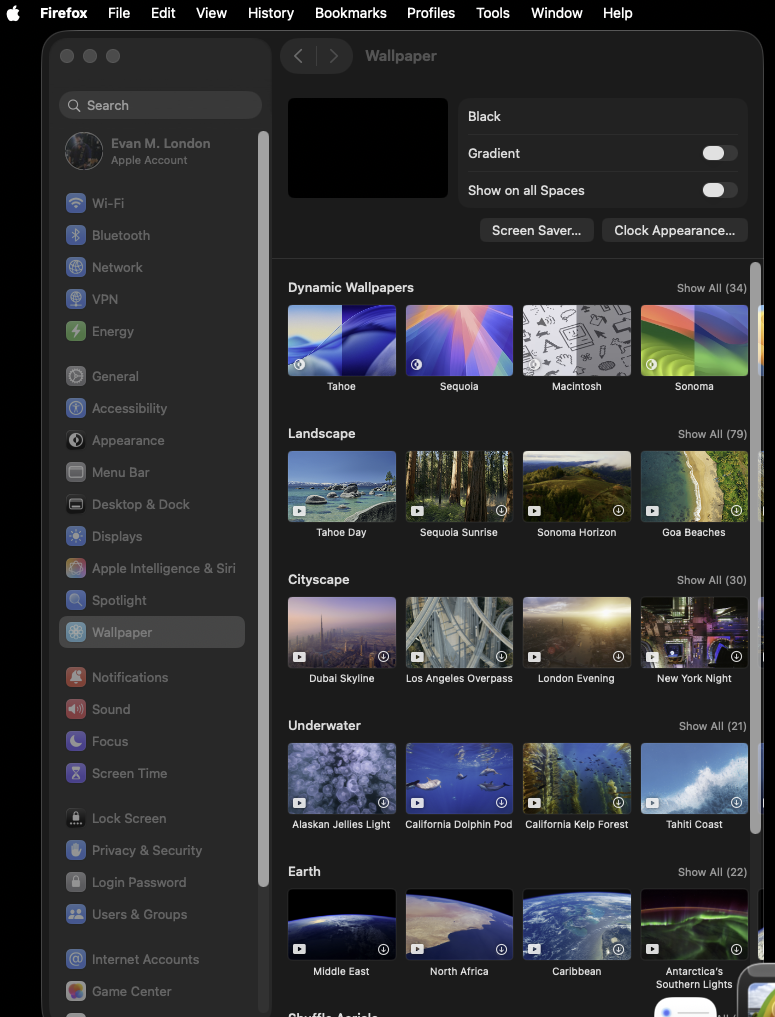The image size is (775, 1017).
Task: Select the Accessibility icon
Action: coord(76,408)
